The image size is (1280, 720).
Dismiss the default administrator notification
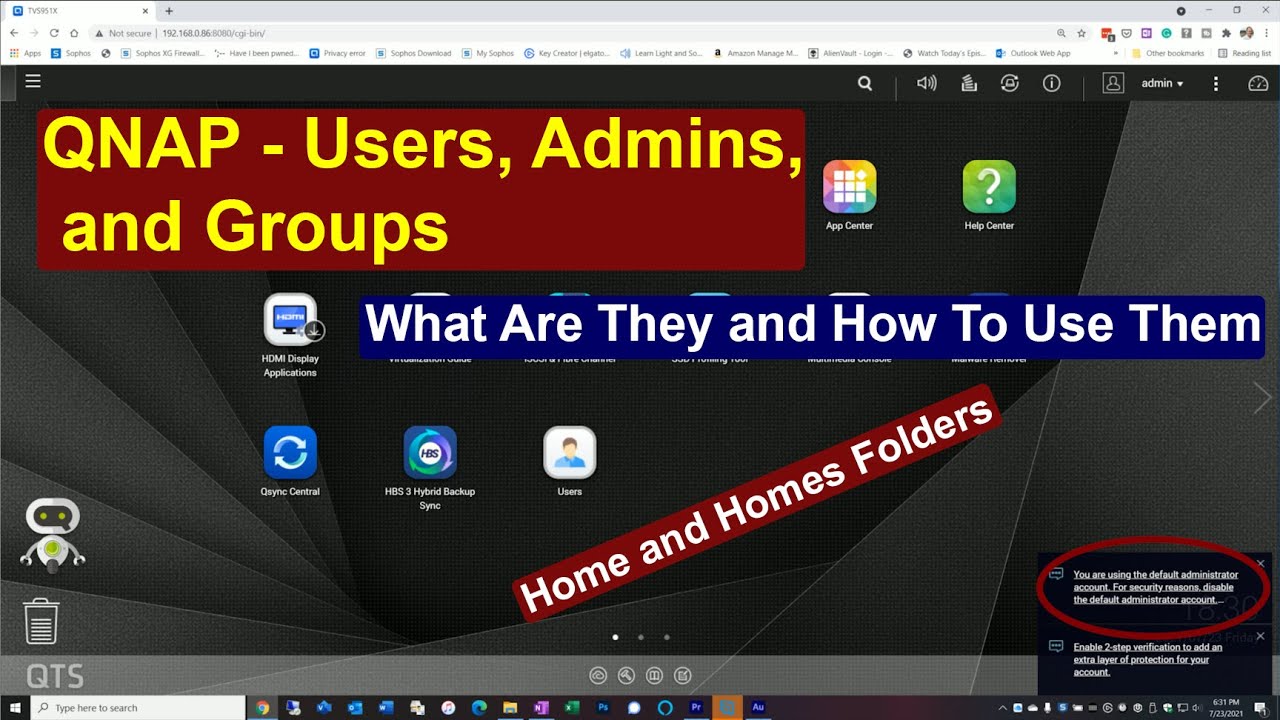point(1260,564)
